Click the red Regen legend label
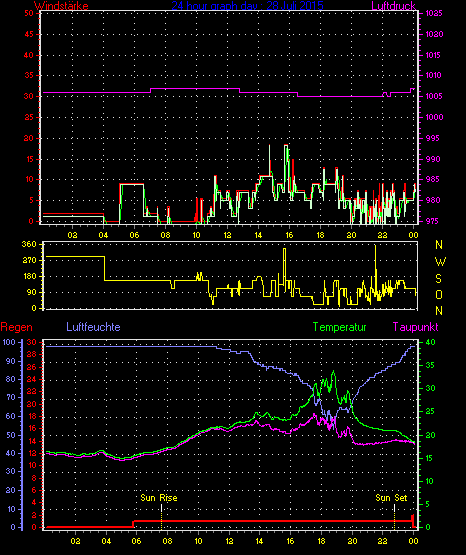The image size is (466, 555). coord(17,327)
